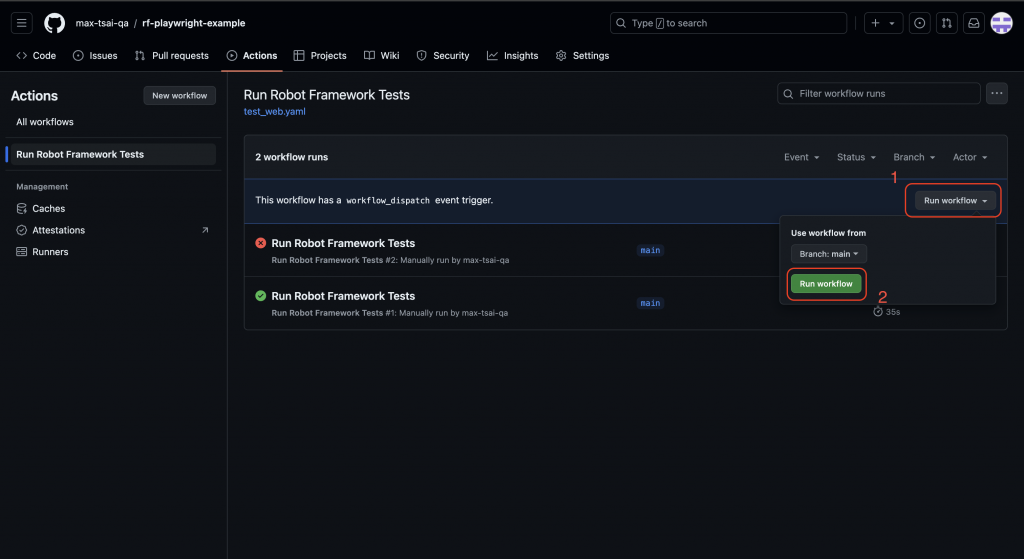This screenshot has width=1024, height=559.
Task: Focus the Type / to search box
Action: 728,23
